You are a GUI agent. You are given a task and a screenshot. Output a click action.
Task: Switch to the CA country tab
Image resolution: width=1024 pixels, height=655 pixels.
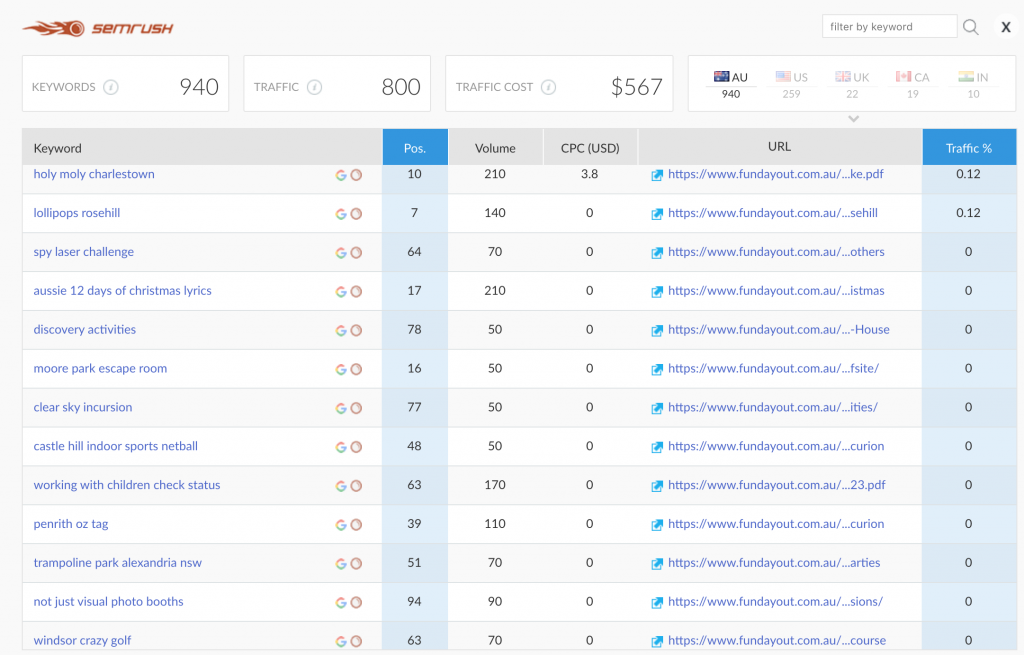(913, 84)
